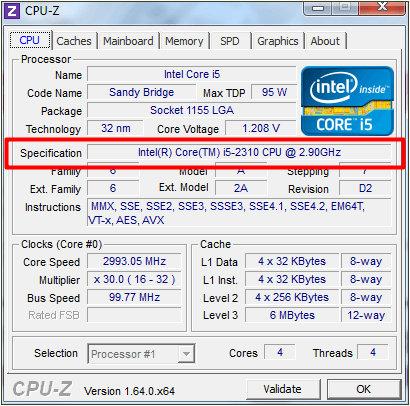This screenshot has height=406, width=410.
Task: Show the About tab
Action: [x=325, y=41]
